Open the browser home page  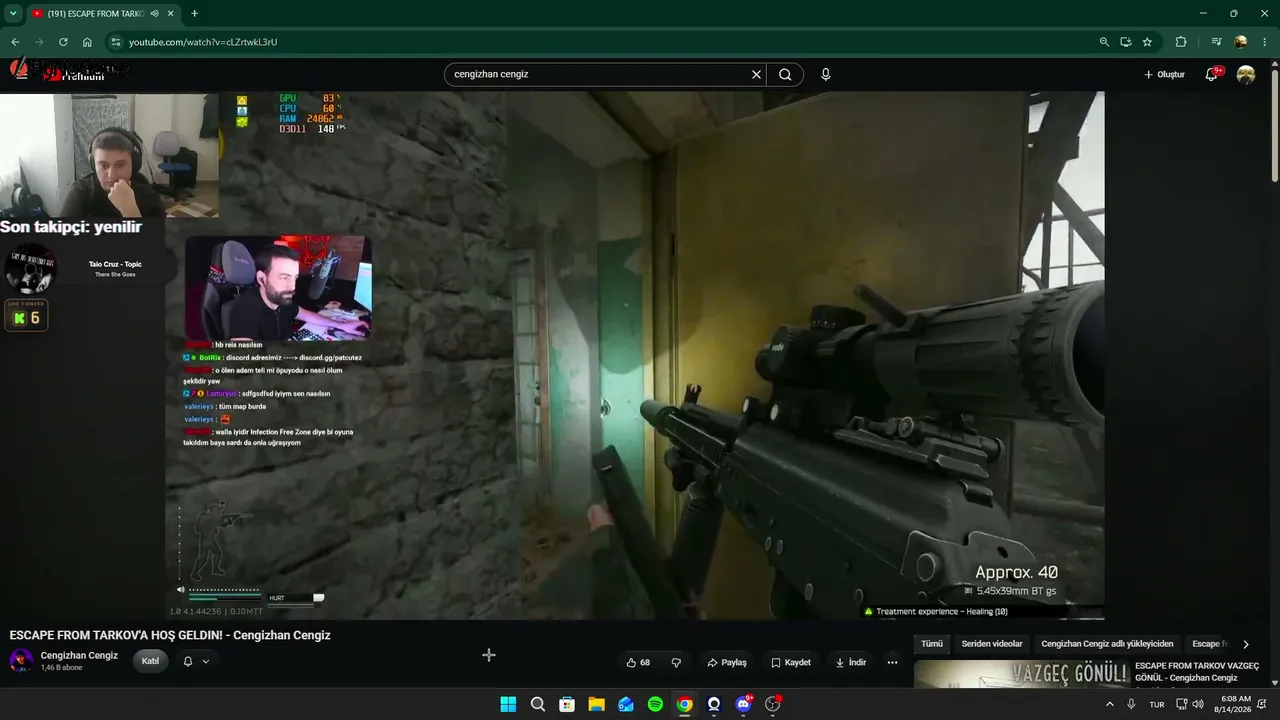[87, 42]
